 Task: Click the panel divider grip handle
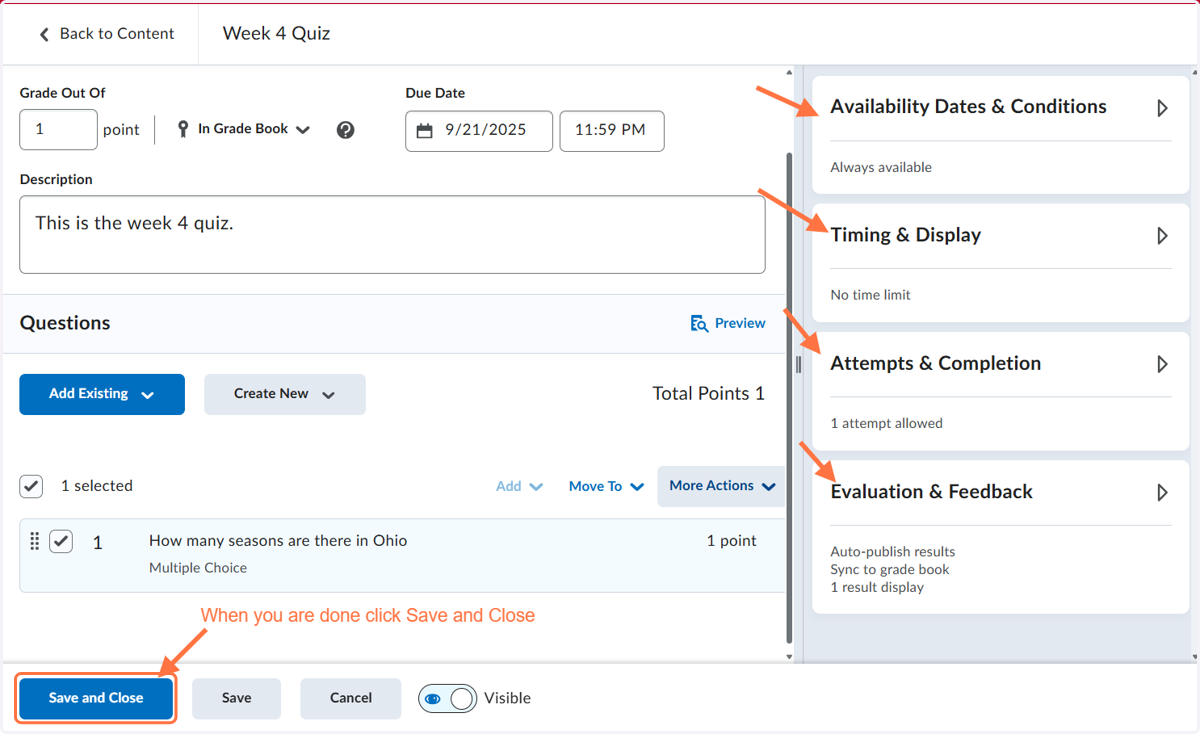[x=798, y=364]
